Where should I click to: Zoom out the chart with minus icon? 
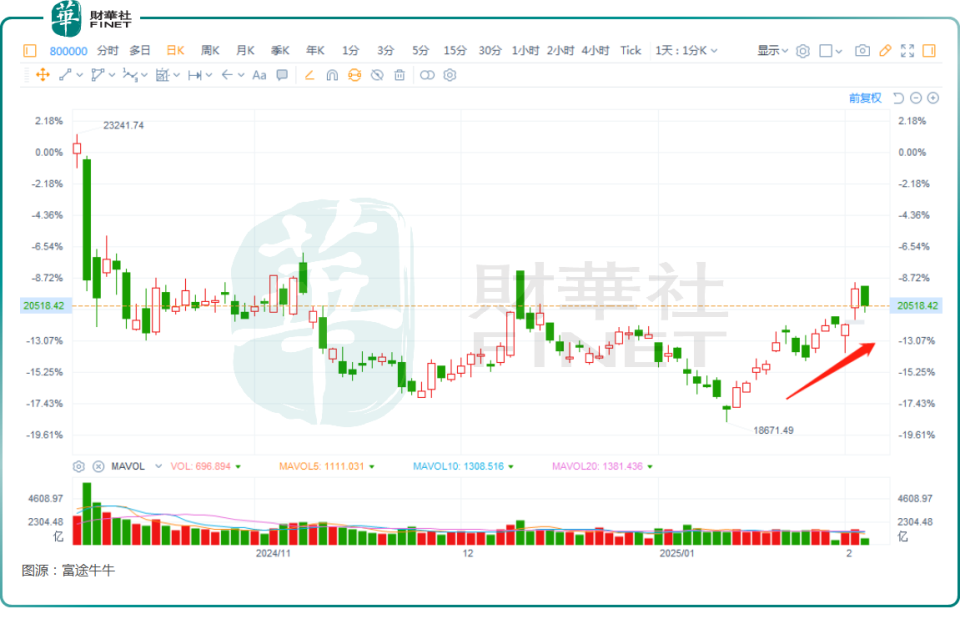pos(916,98)
